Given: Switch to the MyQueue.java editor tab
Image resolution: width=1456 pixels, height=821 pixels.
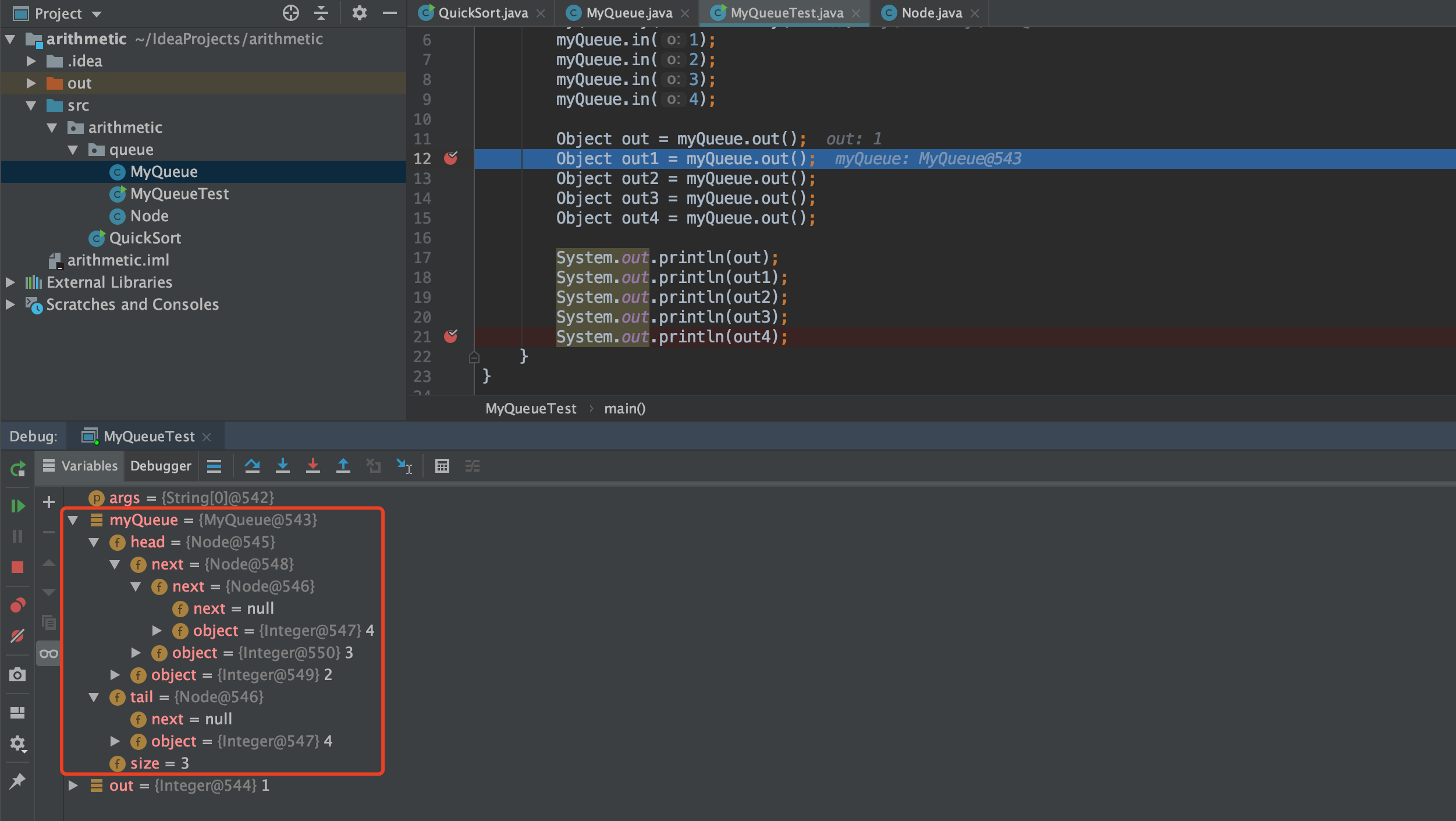Looking at the screenshot, I should [628, 13].
